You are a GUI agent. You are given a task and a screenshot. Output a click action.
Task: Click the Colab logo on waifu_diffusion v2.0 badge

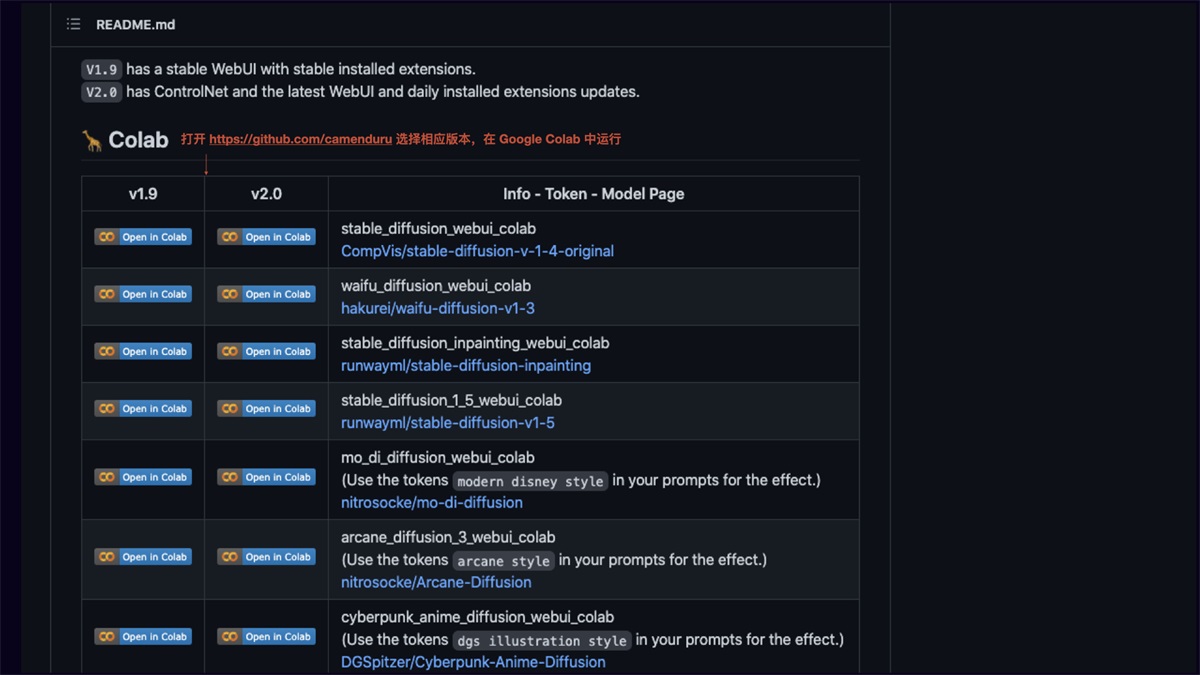tap(231, 293)
